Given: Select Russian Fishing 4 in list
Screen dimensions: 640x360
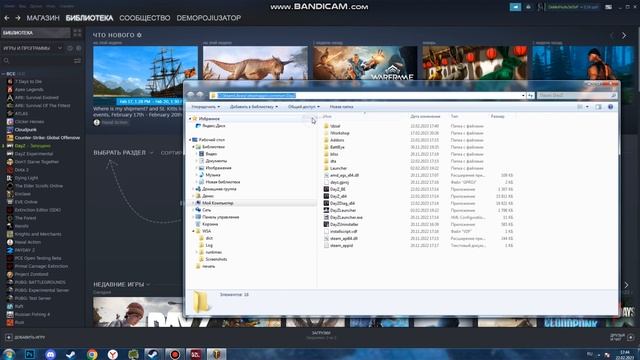Looking at the screenshot, I should point(32,314).
